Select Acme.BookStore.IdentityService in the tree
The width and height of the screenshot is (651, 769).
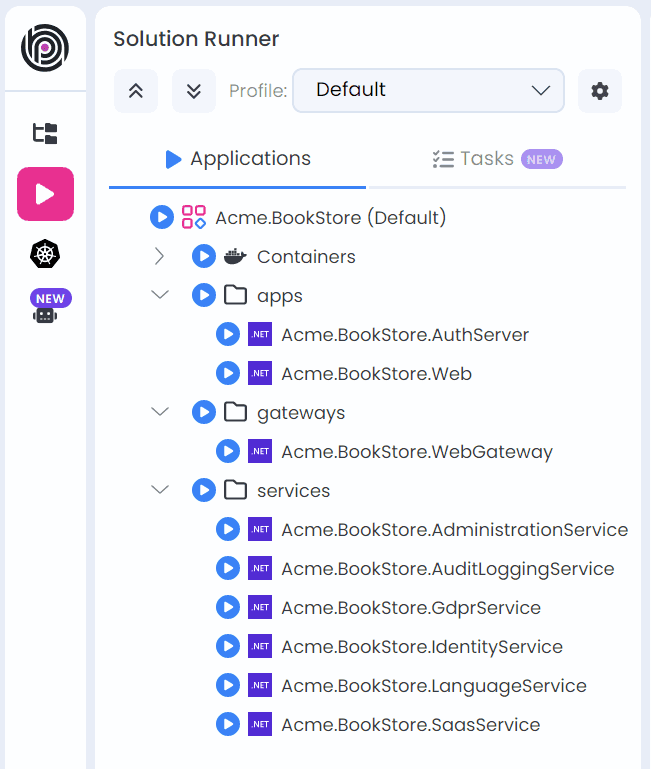pyautogui.click(x=421, y=647)
